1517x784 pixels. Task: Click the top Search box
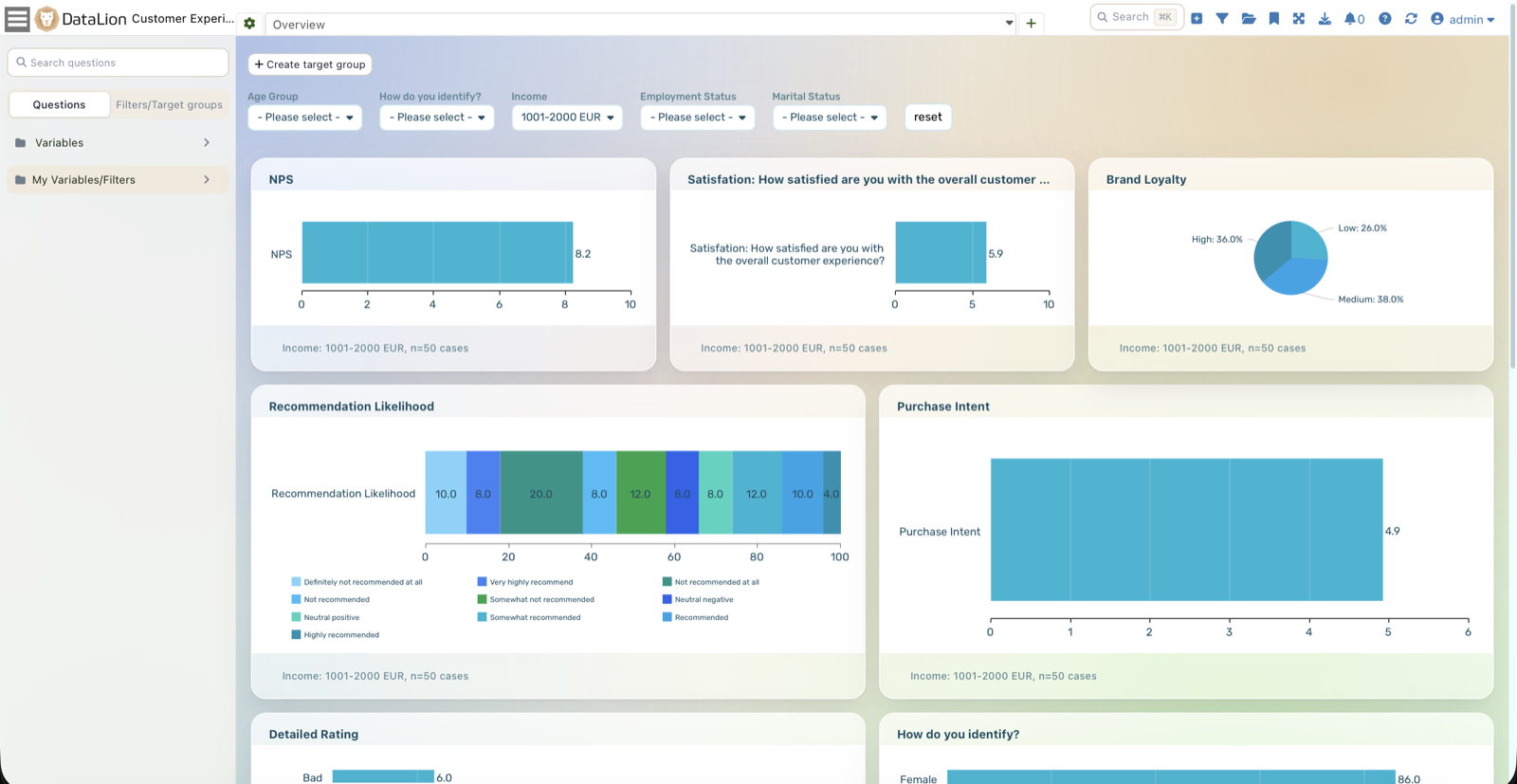pos(1137,17)
